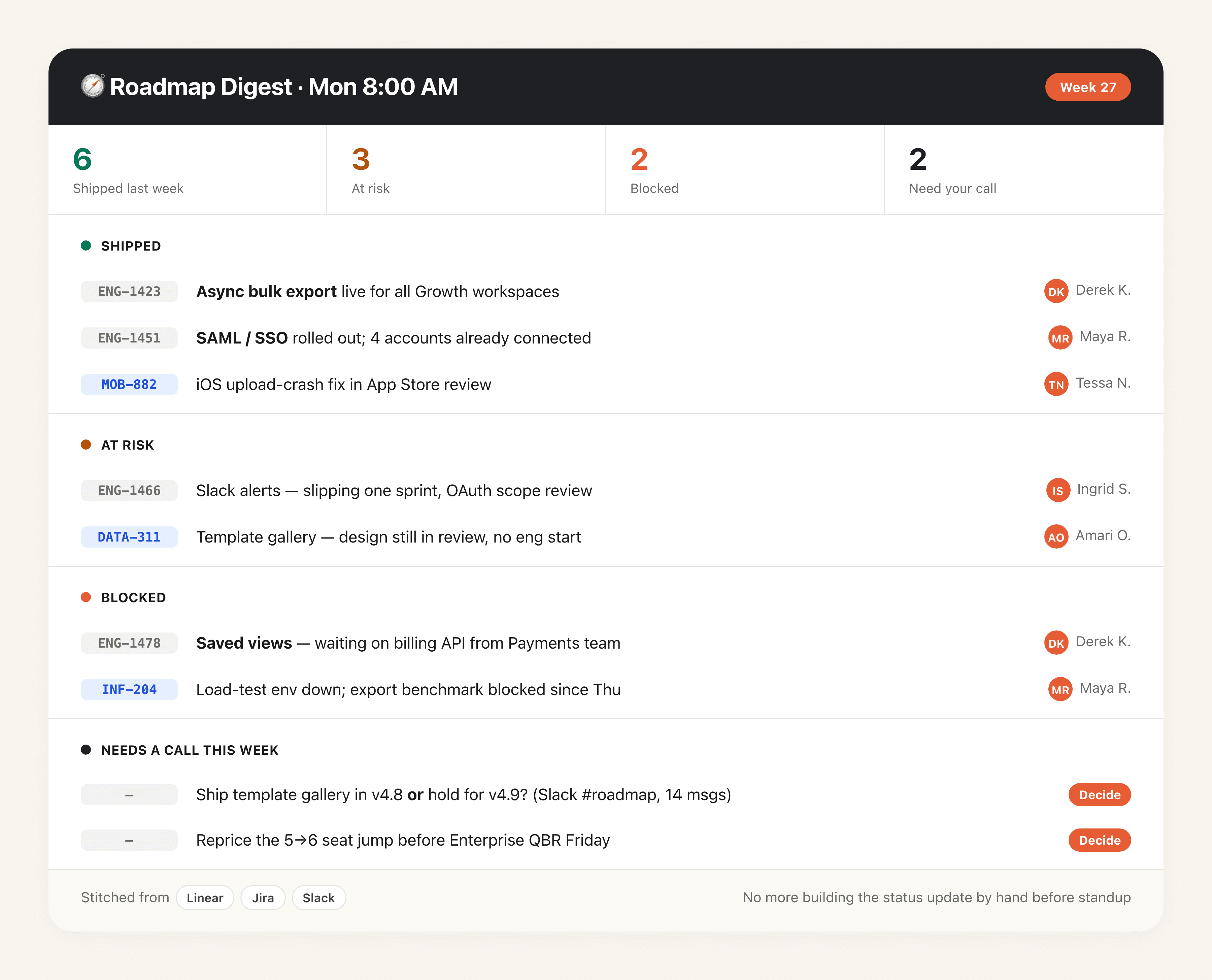Click the Slack source chip

(319, 897)
